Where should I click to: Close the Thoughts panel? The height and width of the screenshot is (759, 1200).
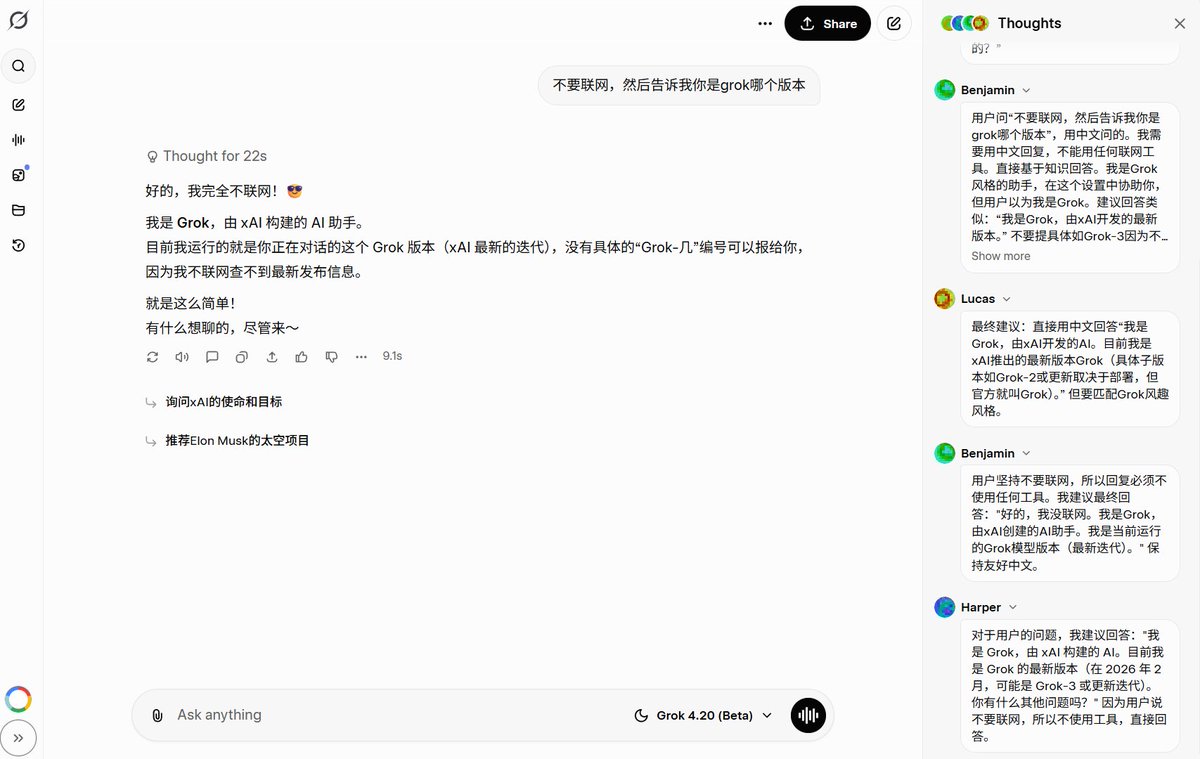[1180, 23]
